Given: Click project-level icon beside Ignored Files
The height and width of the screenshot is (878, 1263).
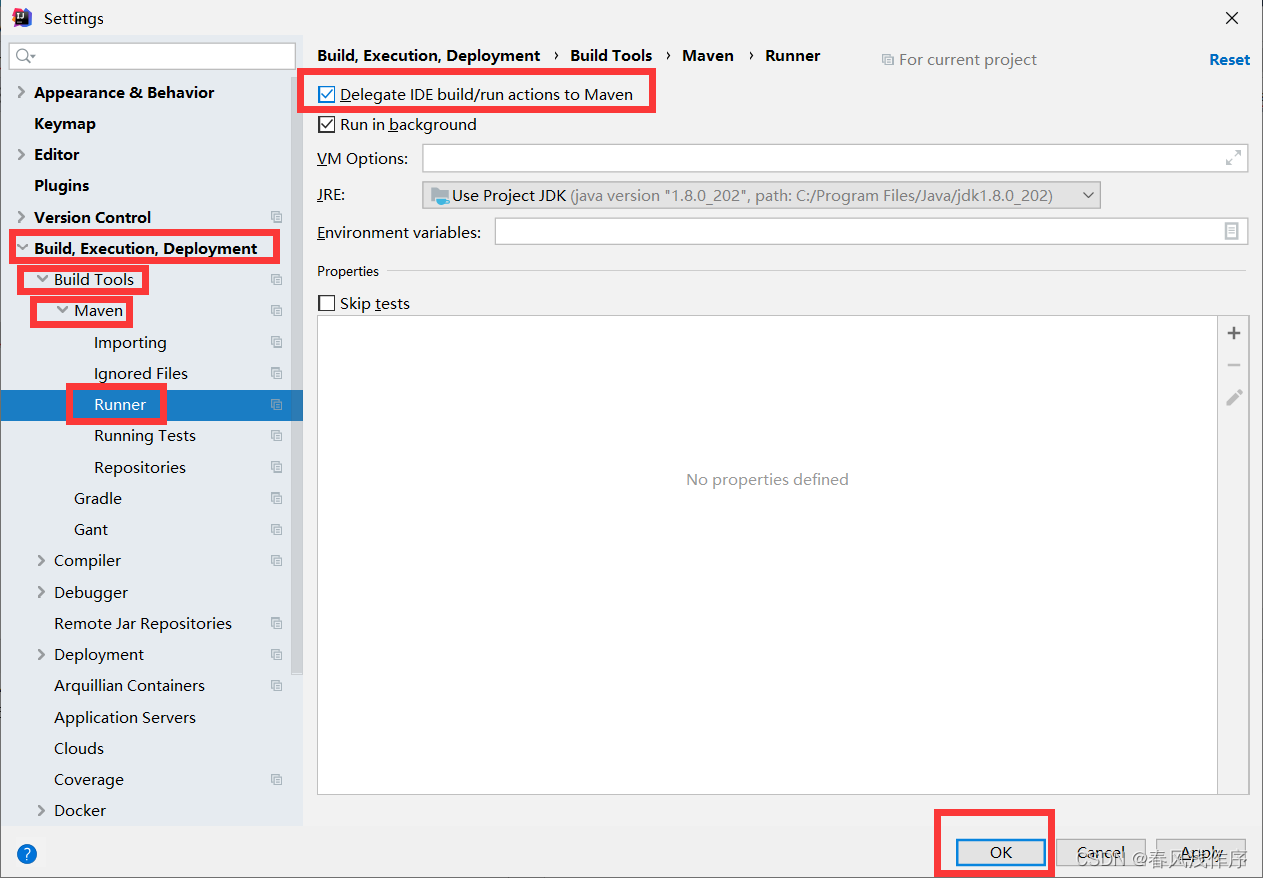Looking at the screenshot, I should point(276,373).
